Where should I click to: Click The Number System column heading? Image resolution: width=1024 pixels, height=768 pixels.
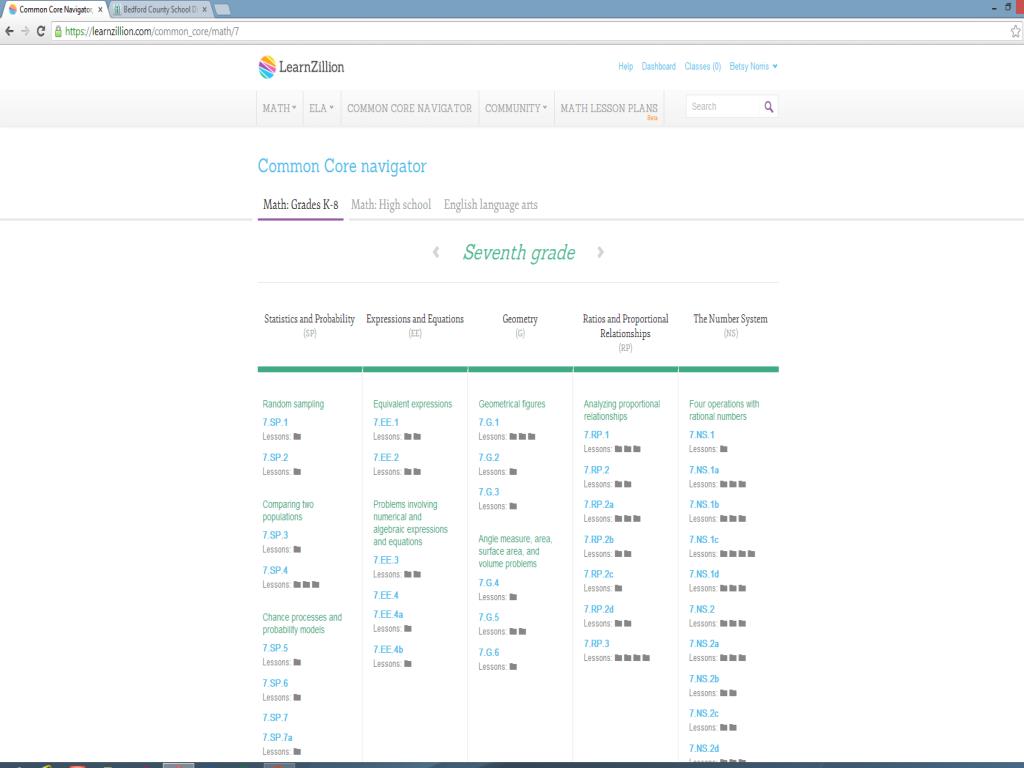coord(730,319)
